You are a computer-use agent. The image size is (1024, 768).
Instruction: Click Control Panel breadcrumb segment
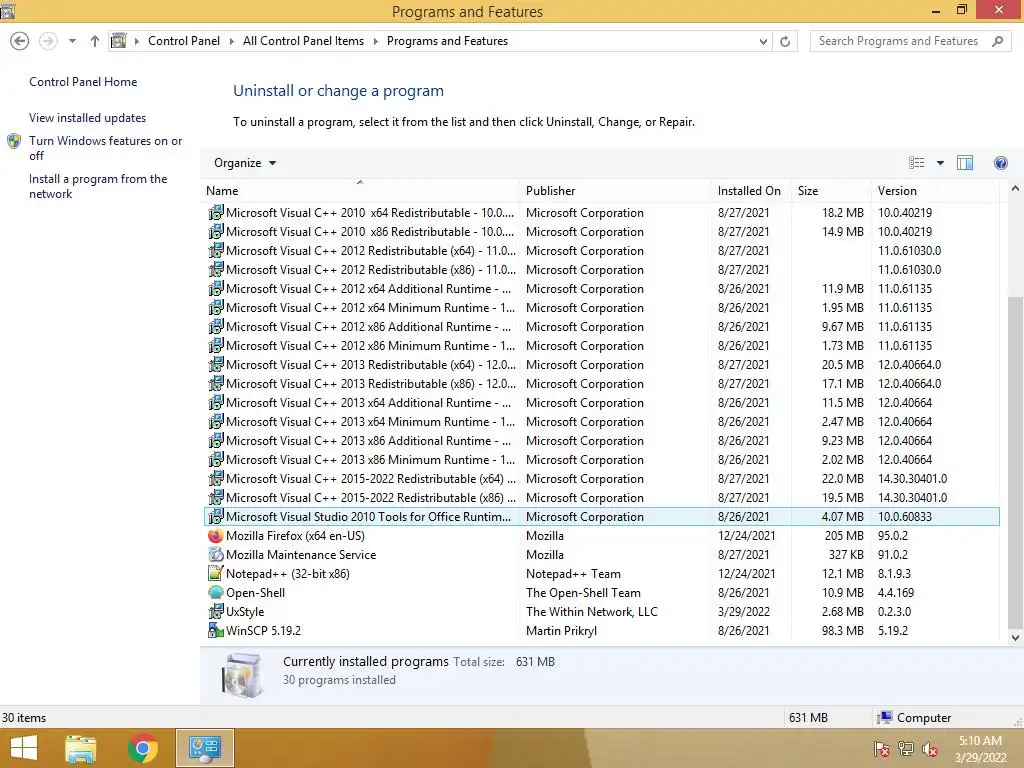[x=184, y=40]
